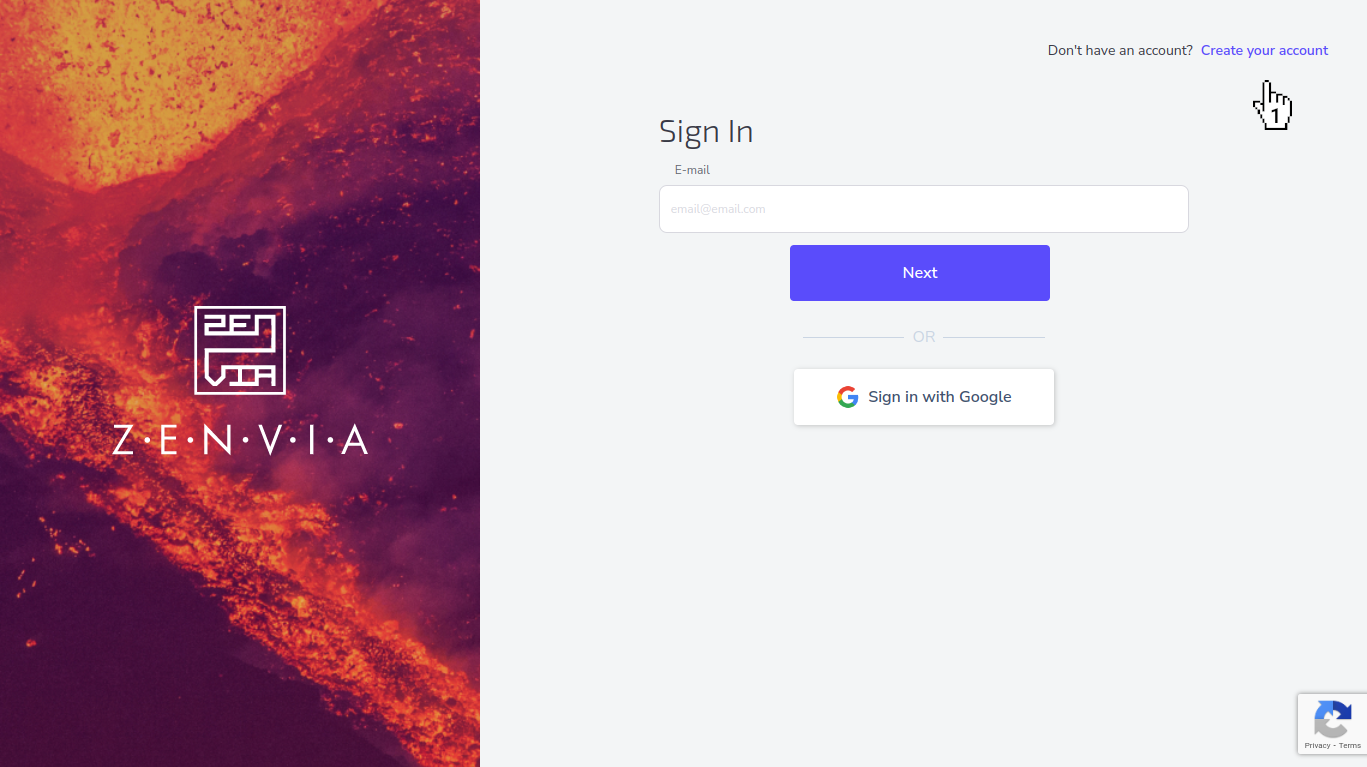
Task: Click the Zenvia square maze logo
Action: pyautogui.click(x=240, y=350)
